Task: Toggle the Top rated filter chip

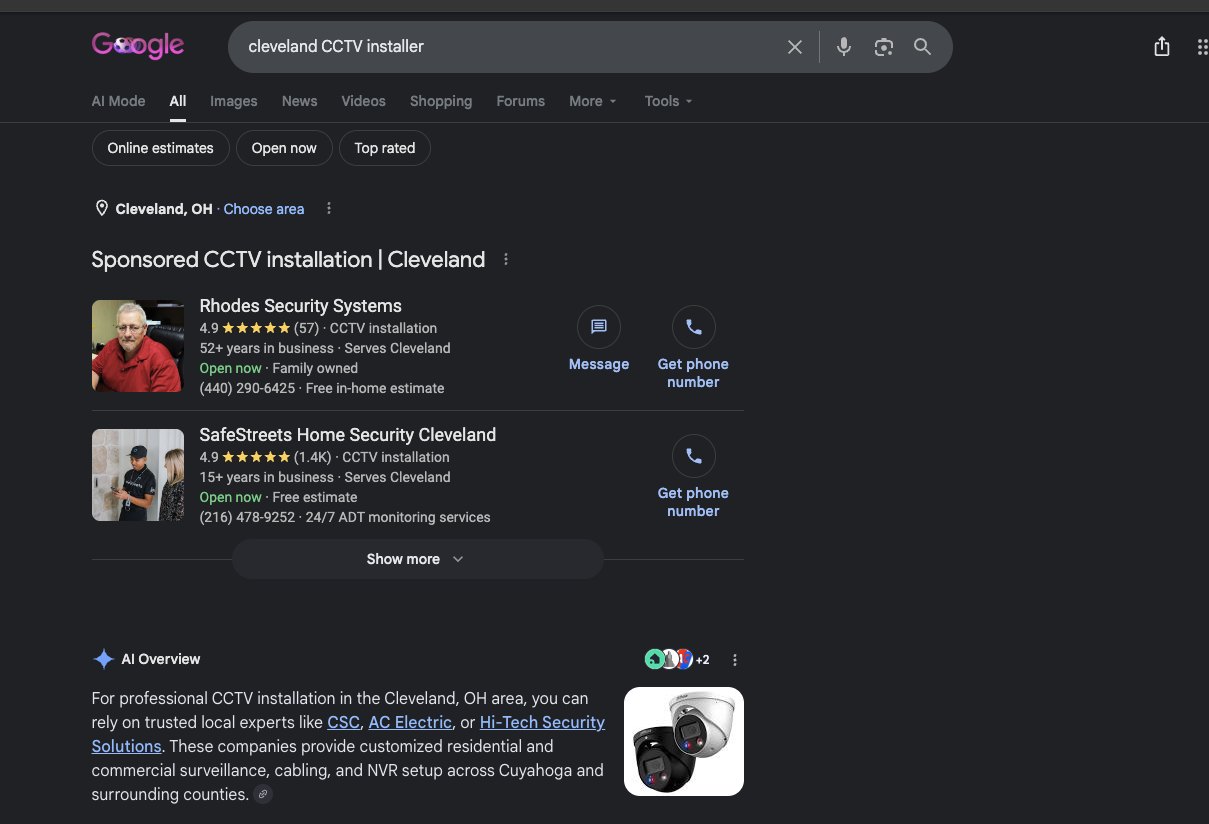Action: point(385,148)
